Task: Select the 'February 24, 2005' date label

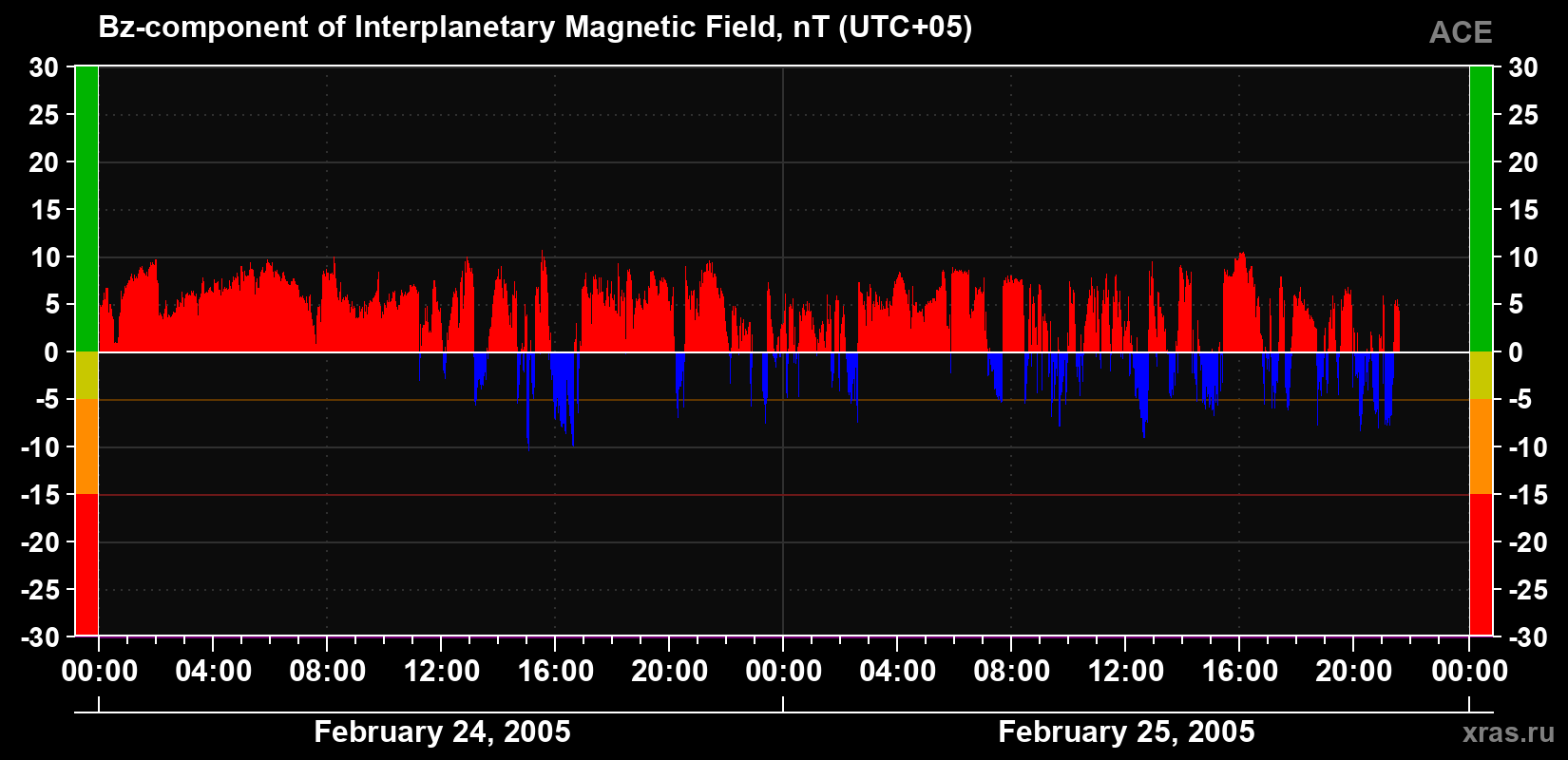Action: tap(442, 731)
